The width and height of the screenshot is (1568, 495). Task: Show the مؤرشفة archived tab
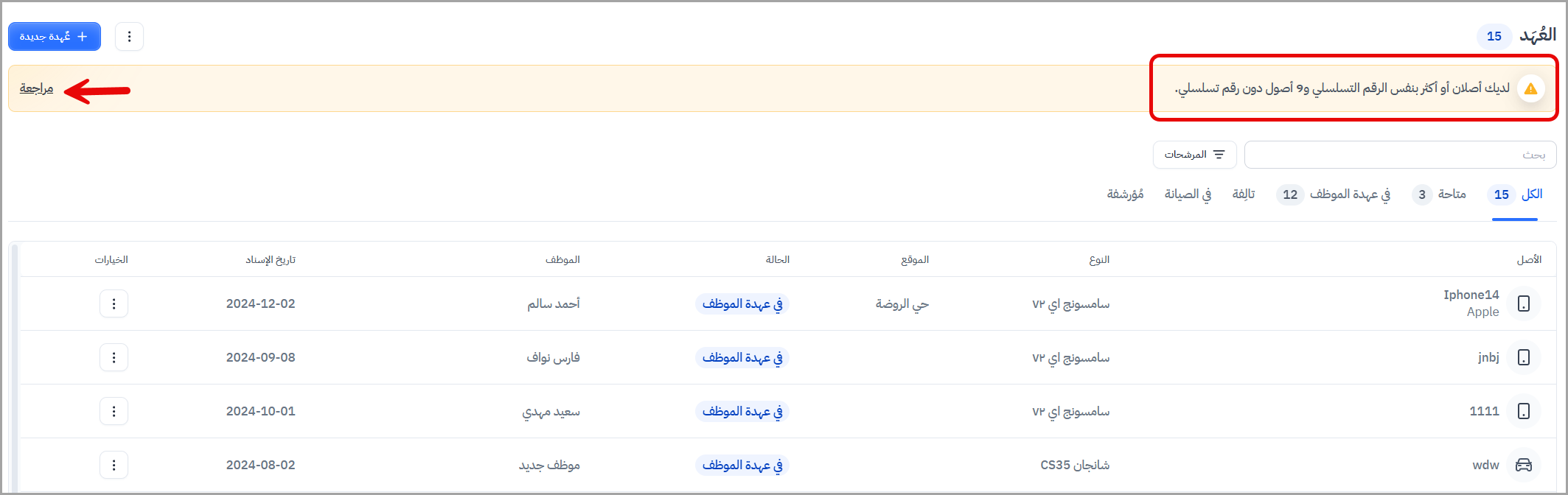tap(1125, 194)
